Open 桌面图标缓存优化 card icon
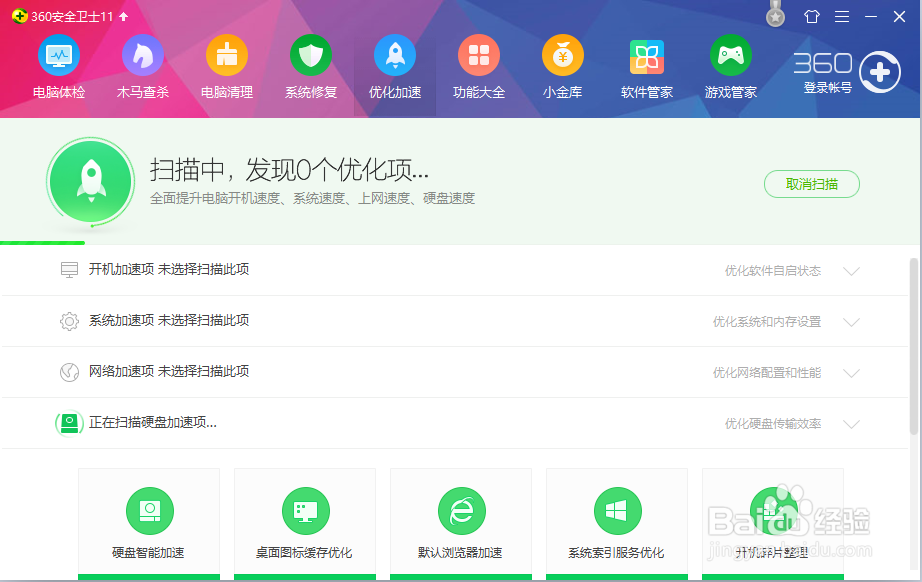 coord(306,511)
